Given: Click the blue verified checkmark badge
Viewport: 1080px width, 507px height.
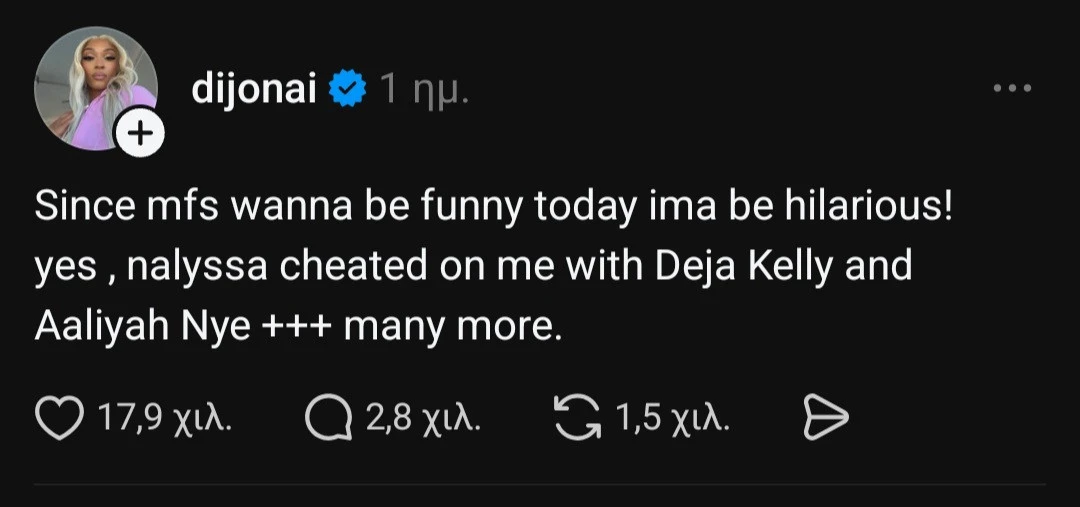Looking at the screenshot, I should click(x=348, y=89).
